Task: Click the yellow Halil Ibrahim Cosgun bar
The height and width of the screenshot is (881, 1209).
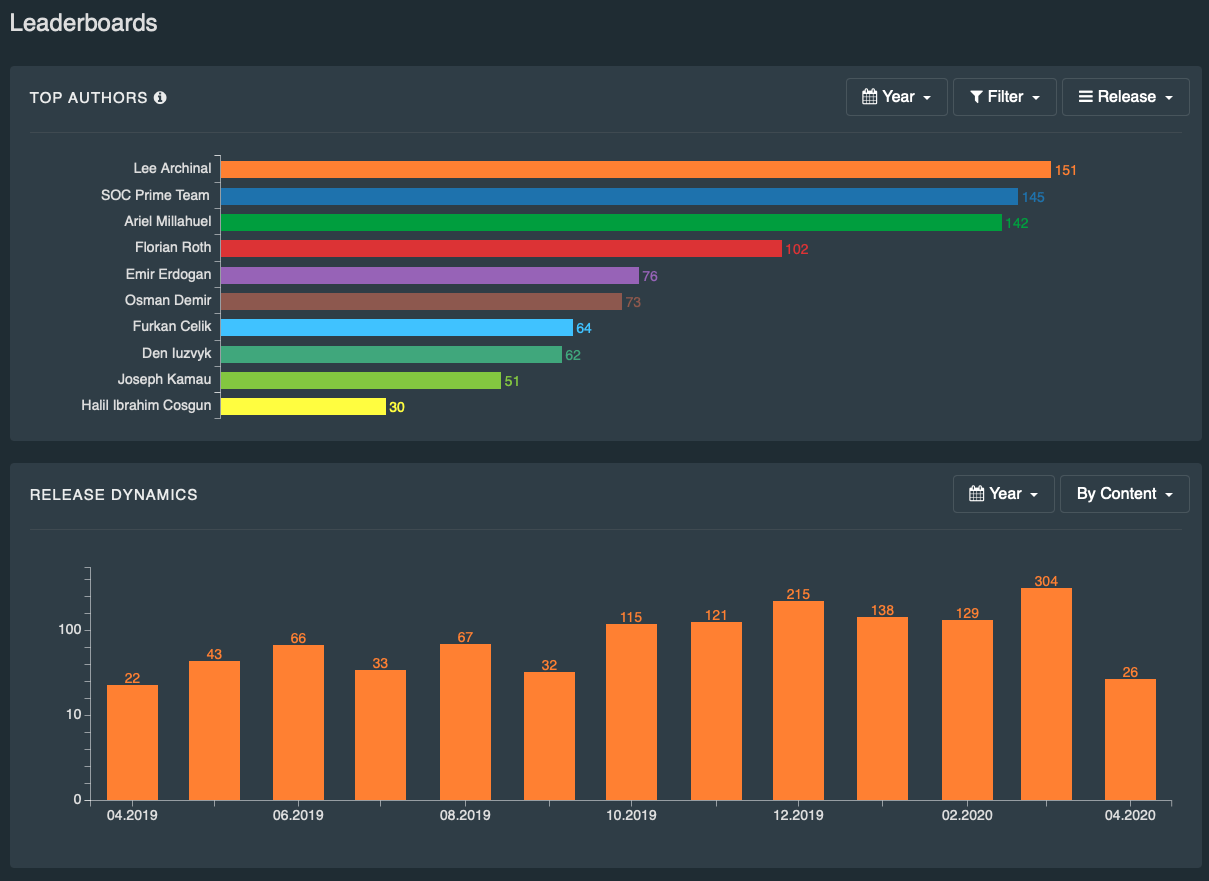Action: coord(302,406)
